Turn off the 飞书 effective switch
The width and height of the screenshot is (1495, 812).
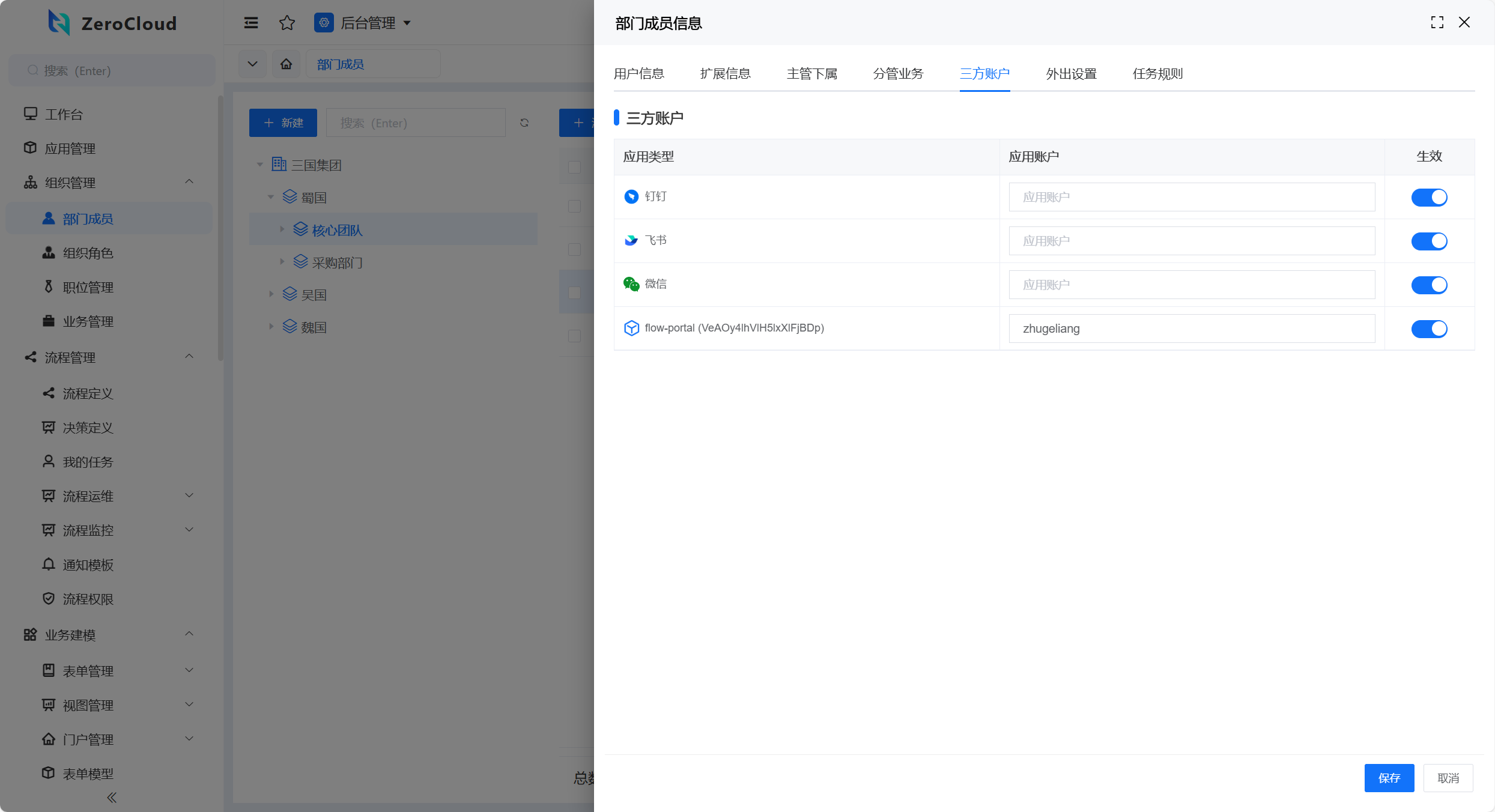1429,241
